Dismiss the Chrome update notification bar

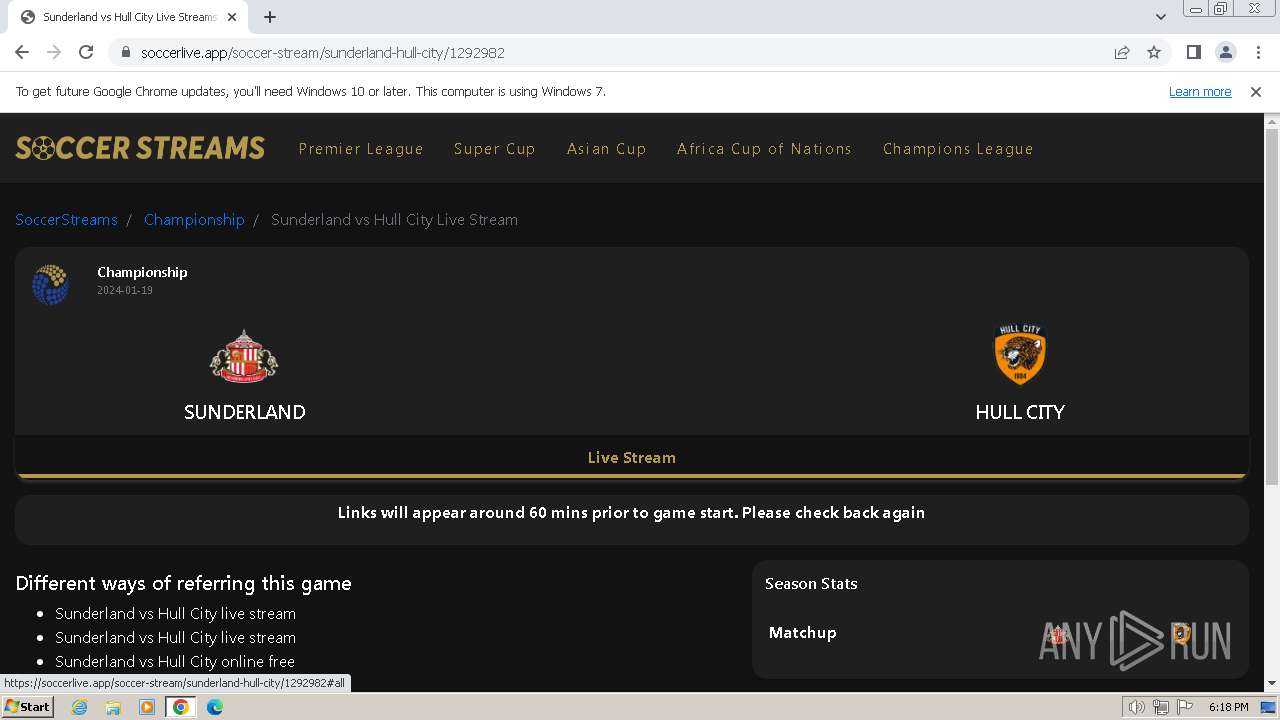(1256, 92)
